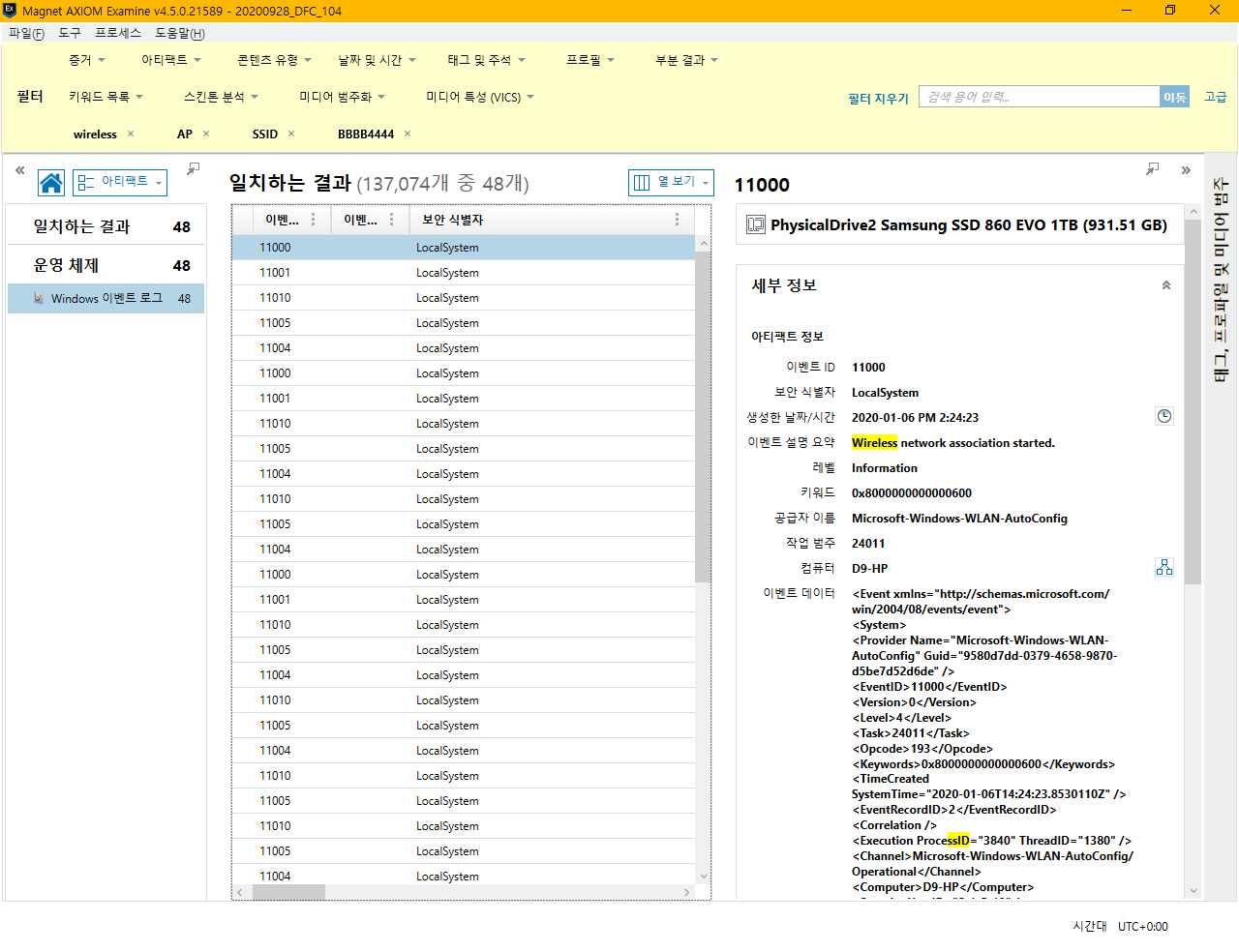
Task: Pin the artifact navigation panel
Action: (x=194, y=168)
